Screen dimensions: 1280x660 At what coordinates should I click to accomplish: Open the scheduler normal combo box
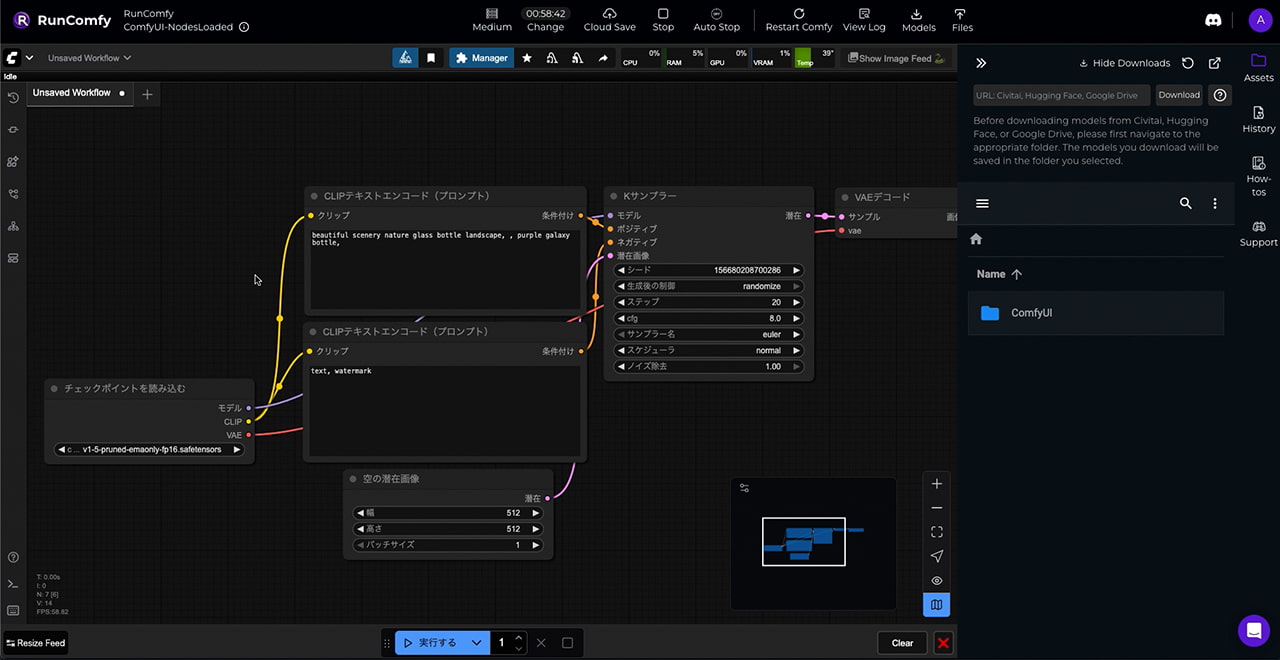[709, 351]
